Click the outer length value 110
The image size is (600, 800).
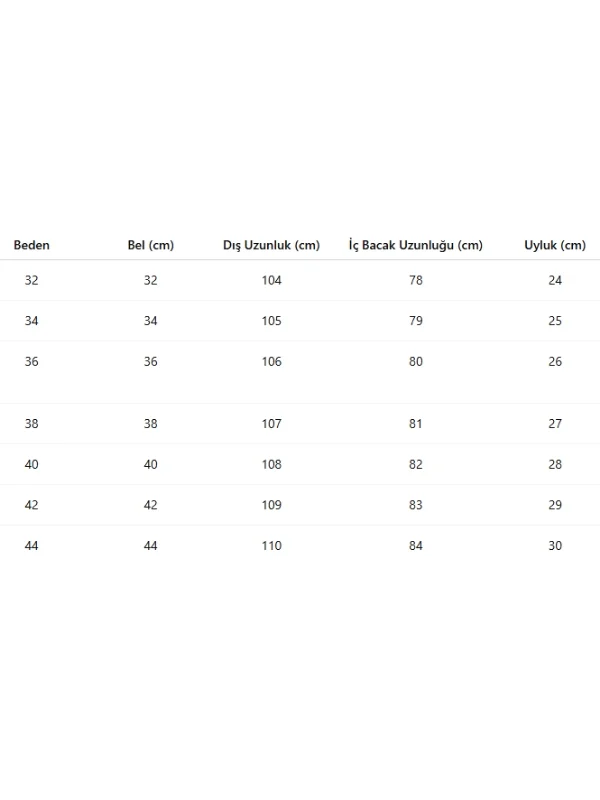point(271,545)
